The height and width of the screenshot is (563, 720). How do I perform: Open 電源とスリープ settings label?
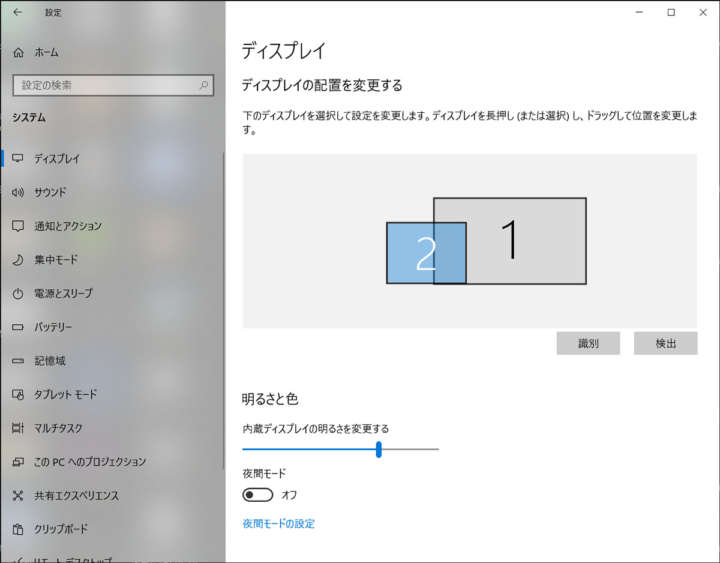(x=63, y=293)
